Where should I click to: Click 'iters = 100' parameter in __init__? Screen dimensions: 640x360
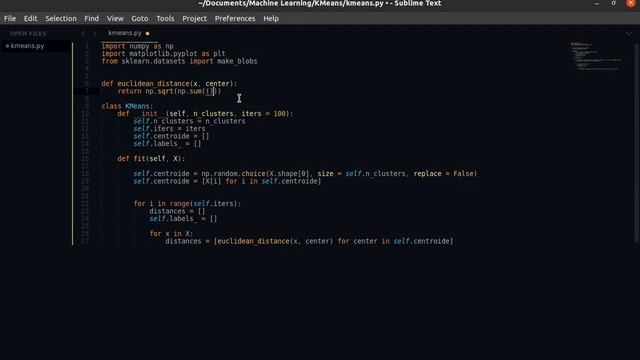click(x=264, y=113)
